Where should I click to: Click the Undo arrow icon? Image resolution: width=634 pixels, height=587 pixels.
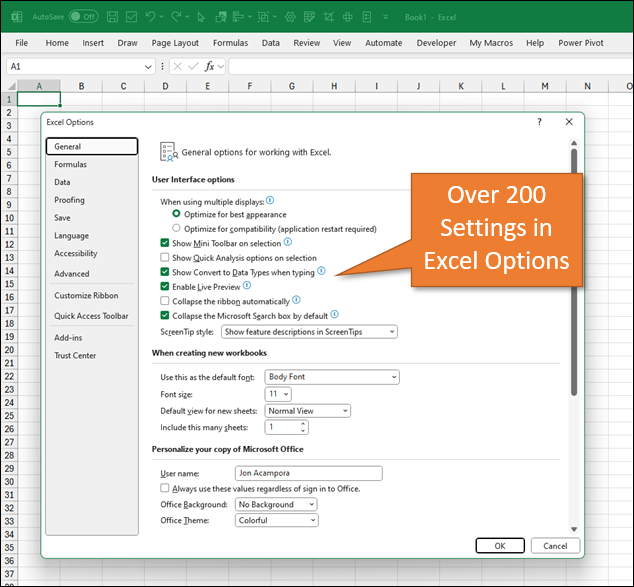(x=150, y=17)
